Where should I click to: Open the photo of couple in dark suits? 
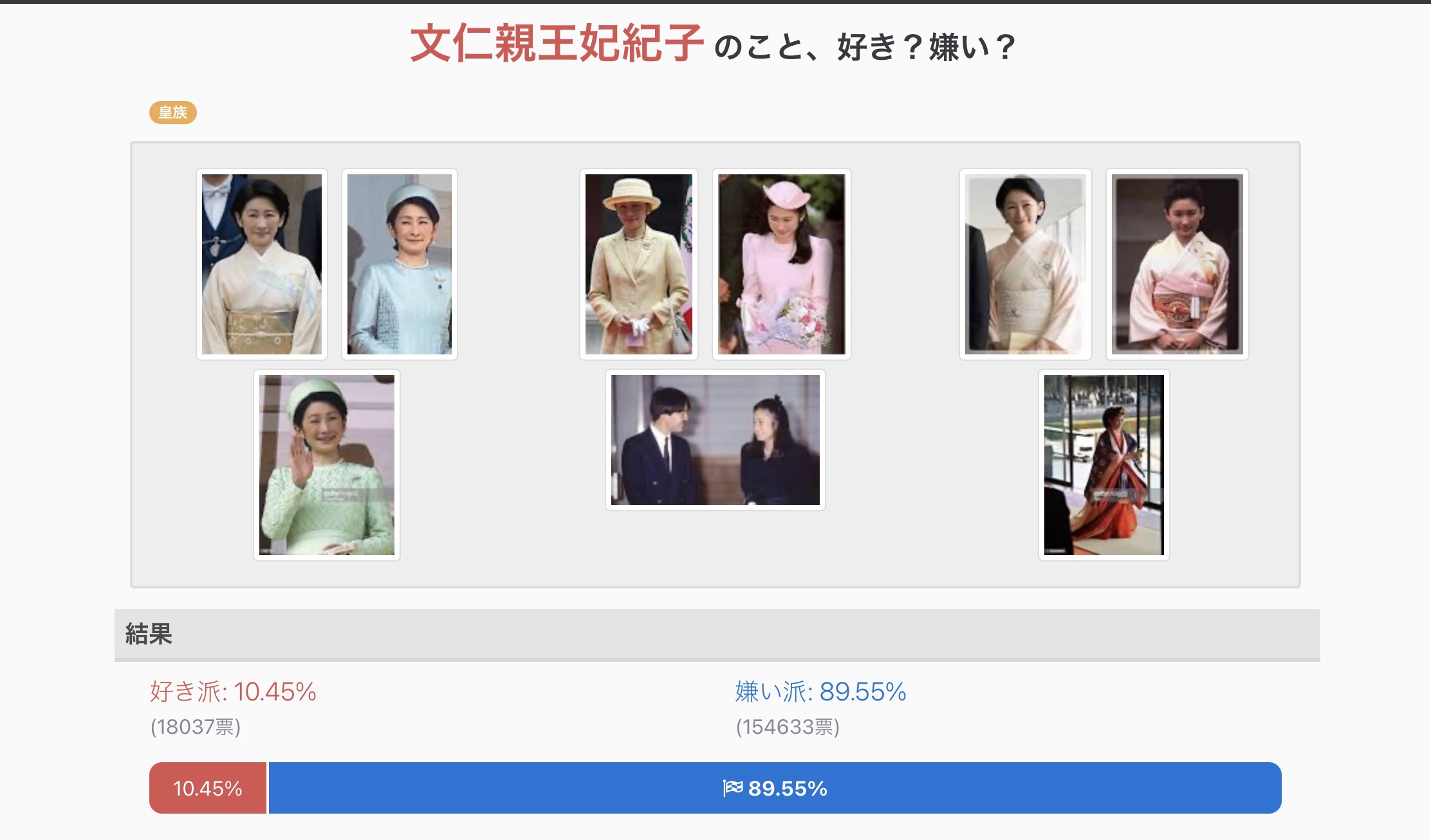point(716,440)
